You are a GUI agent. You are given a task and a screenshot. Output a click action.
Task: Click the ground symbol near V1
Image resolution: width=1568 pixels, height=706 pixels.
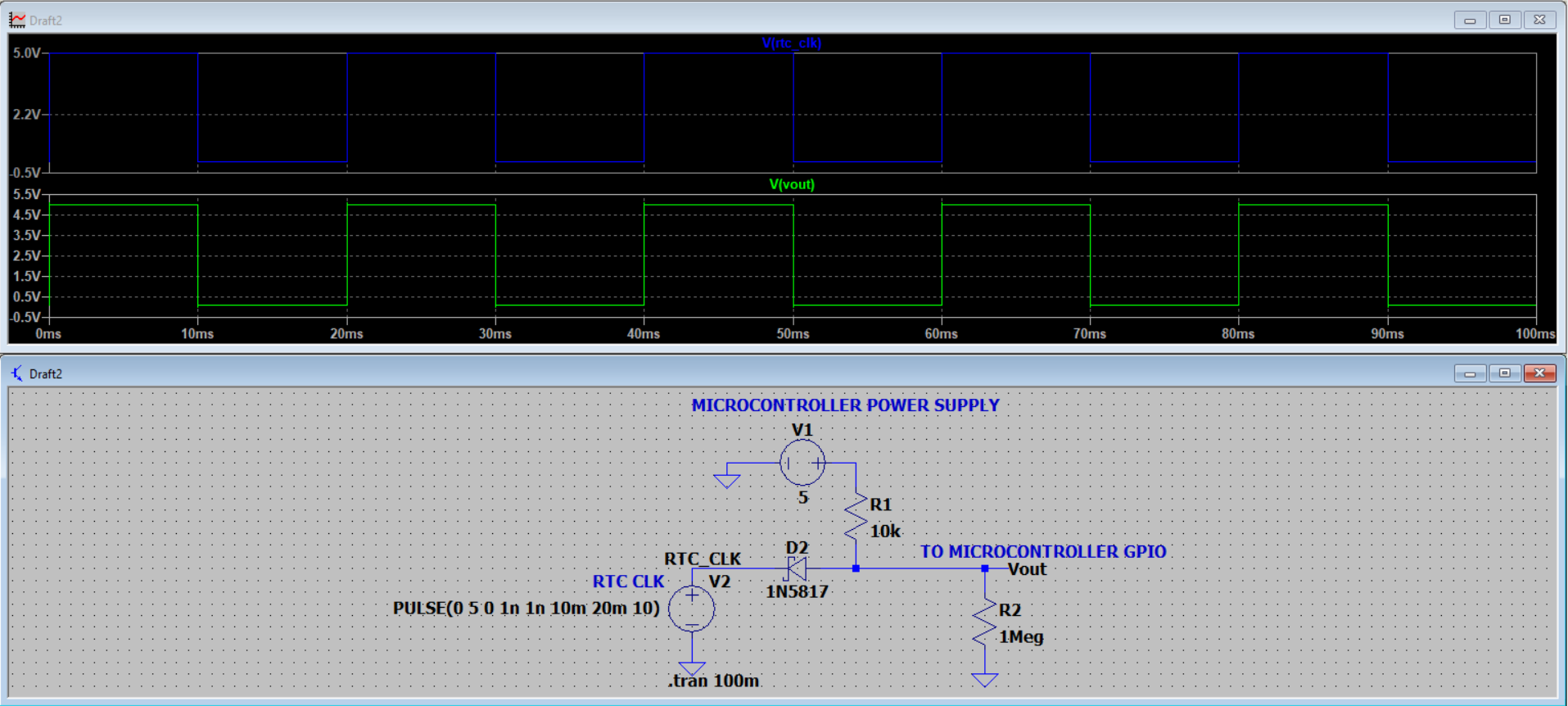(727, 481)
